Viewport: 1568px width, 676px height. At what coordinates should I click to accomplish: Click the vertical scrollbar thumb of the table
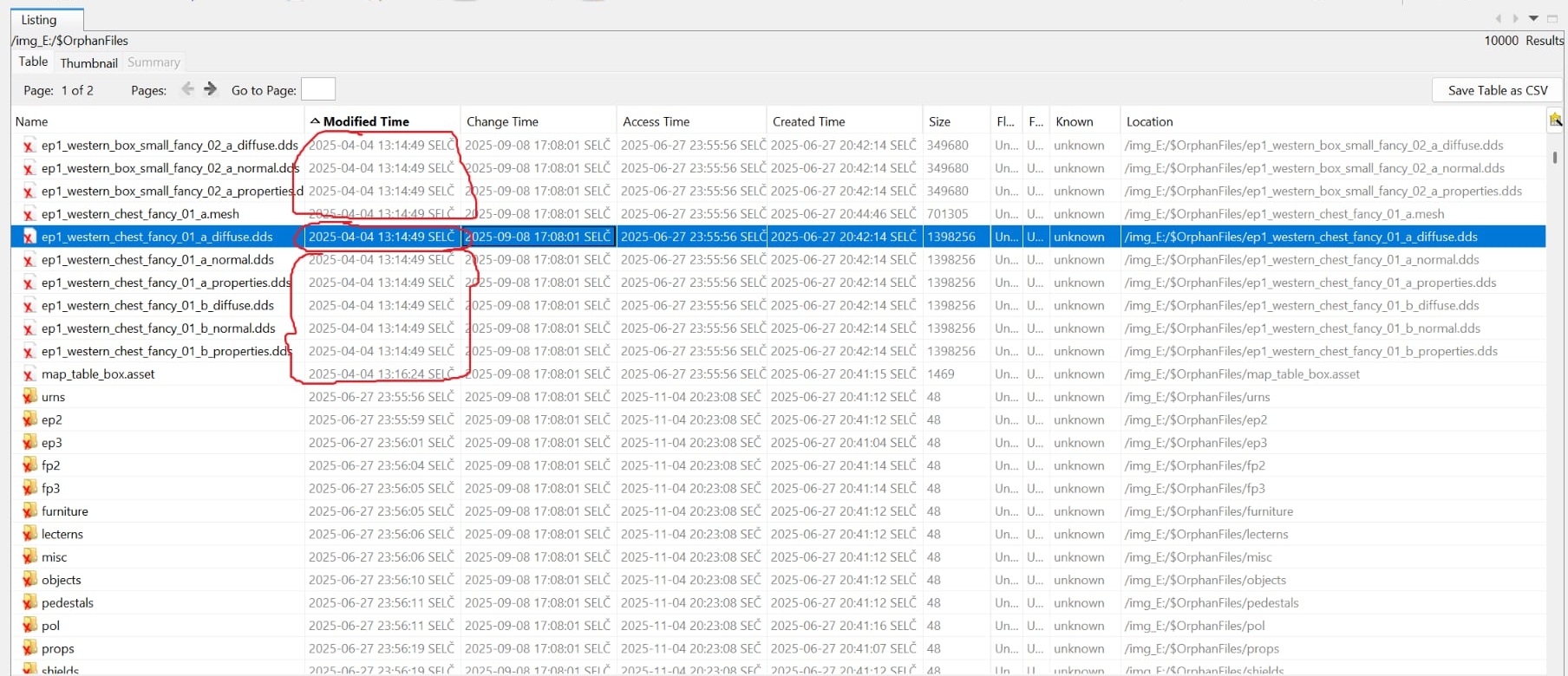coord(1555,158)
